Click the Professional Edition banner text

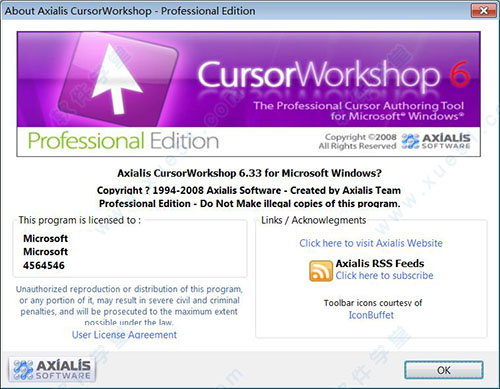(x=123, y=141)
